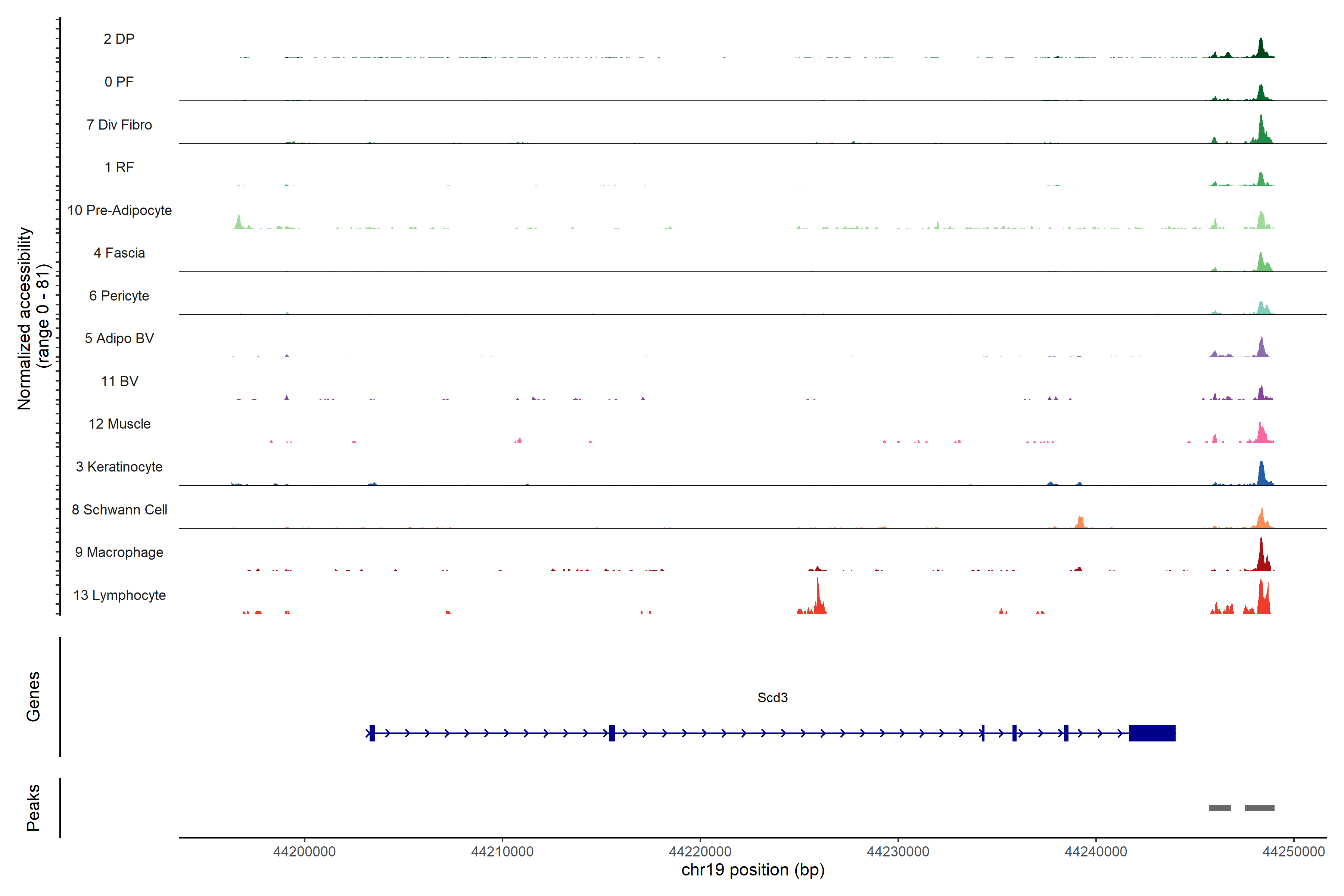Click the 8 Schwann Cell label
This screenshot has width=1344, height=896.
(119, 510)
